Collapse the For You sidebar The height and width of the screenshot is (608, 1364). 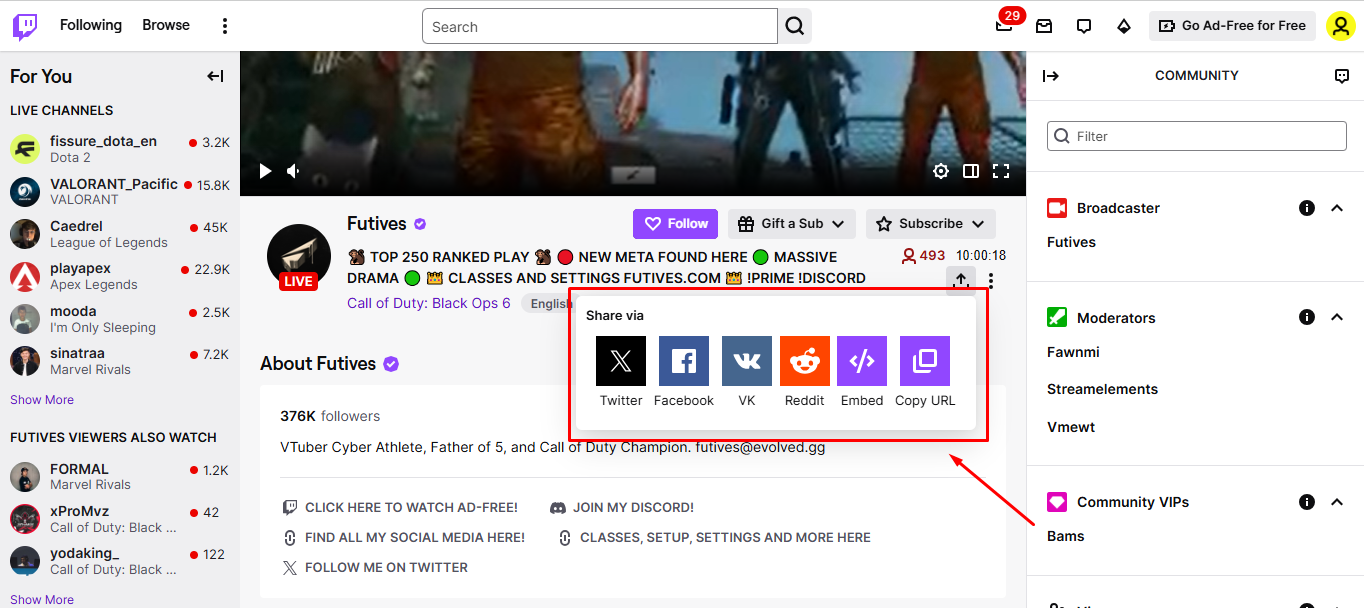tap(215, 76)
